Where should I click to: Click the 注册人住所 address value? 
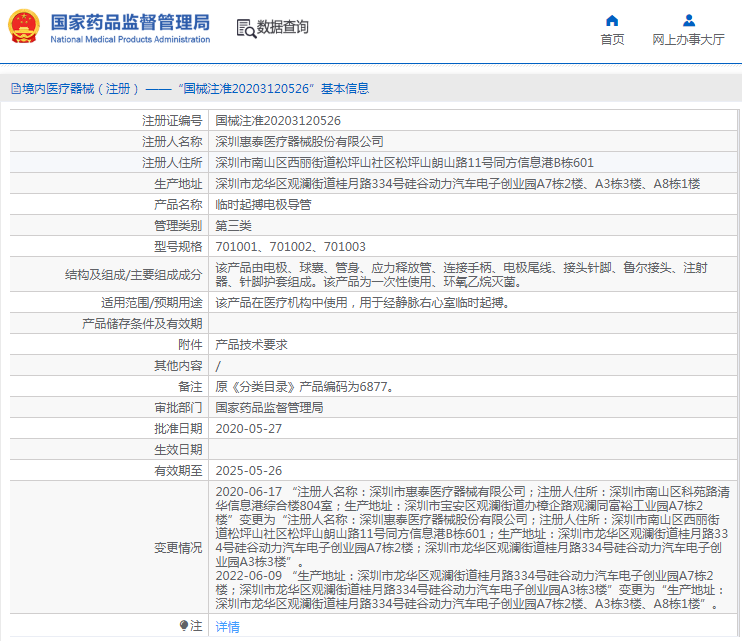[x=405, y=163]
